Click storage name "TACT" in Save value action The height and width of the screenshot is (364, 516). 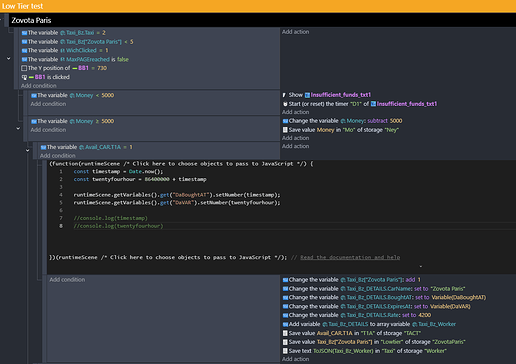[x=412, y=333]
